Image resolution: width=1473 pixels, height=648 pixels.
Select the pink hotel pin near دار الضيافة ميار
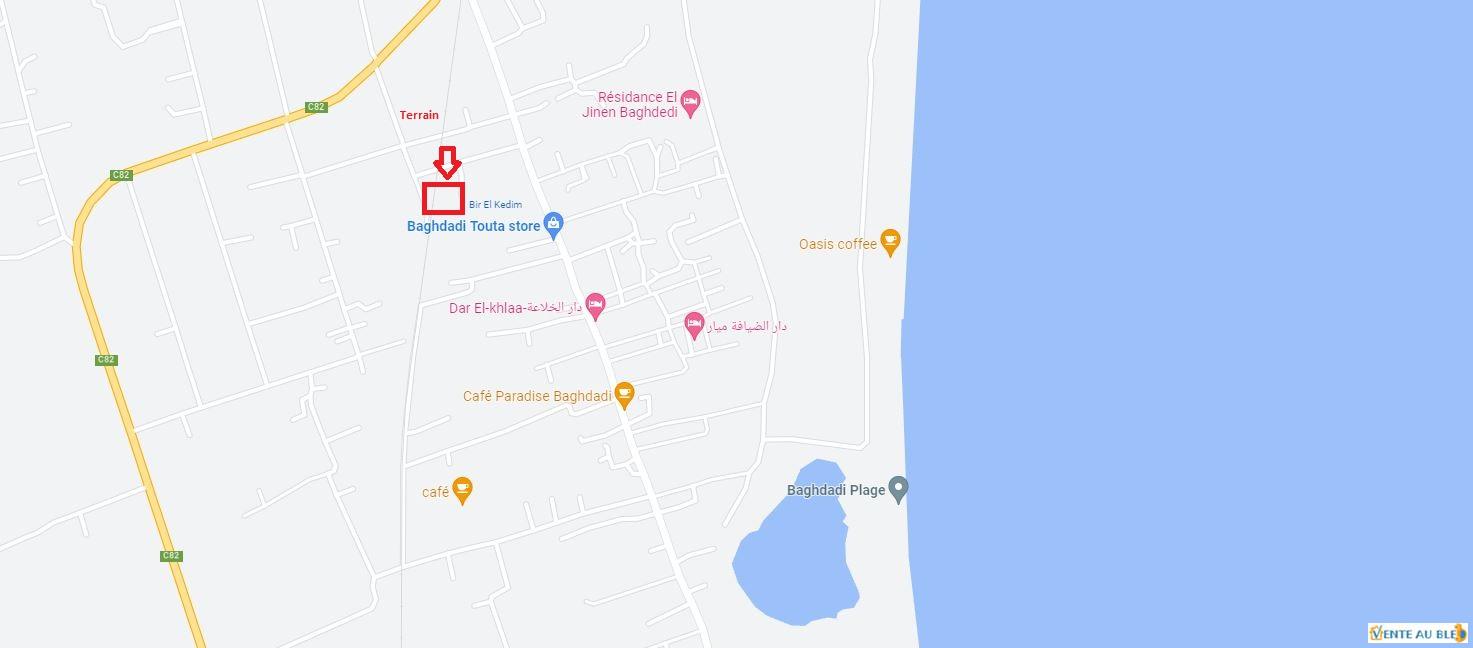pos(694,325)
